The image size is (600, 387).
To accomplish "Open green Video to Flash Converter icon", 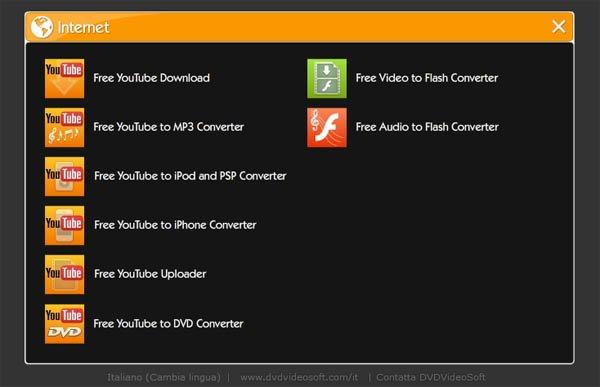I will (327, 78).
